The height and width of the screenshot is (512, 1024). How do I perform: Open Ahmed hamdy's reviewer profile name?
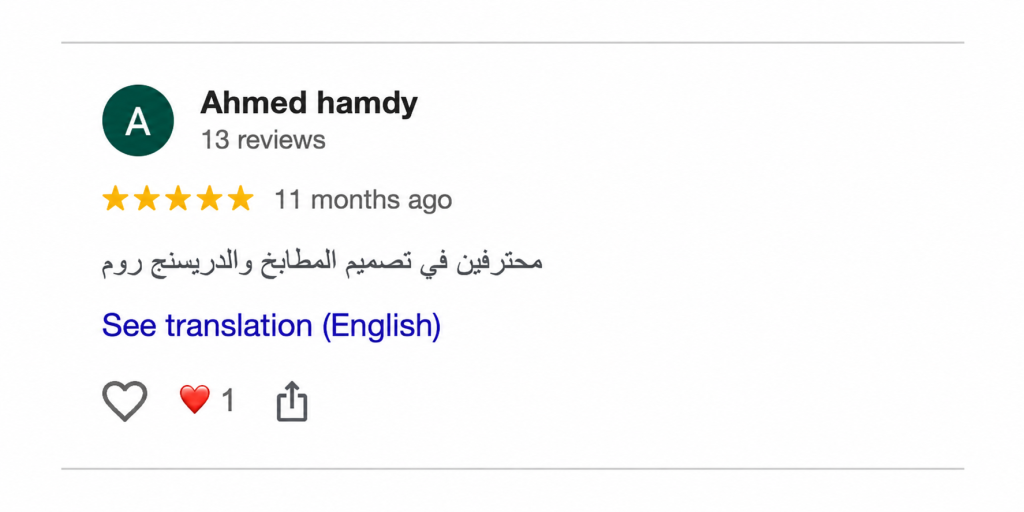309,103
